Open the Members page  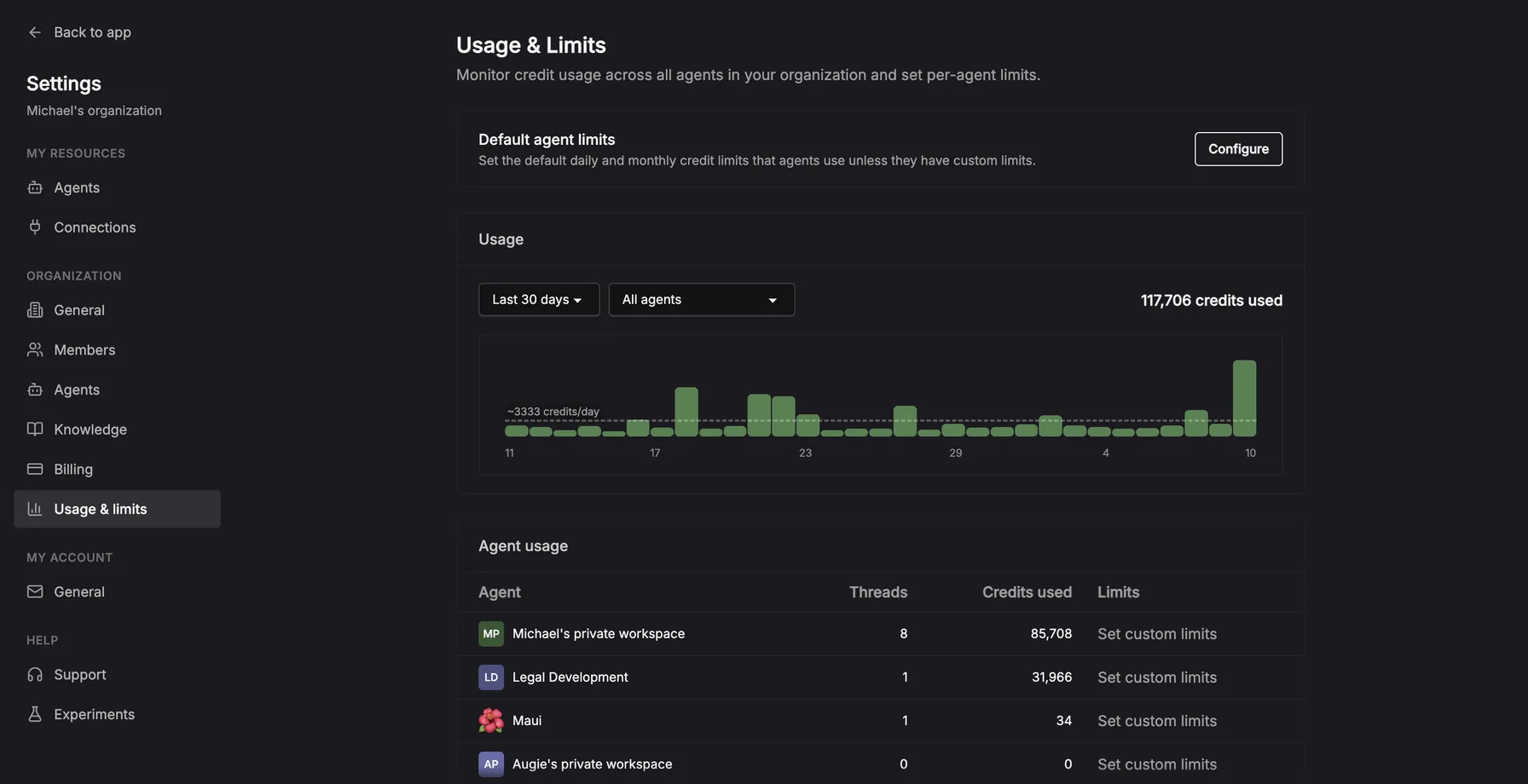click(x=117, y=350)
